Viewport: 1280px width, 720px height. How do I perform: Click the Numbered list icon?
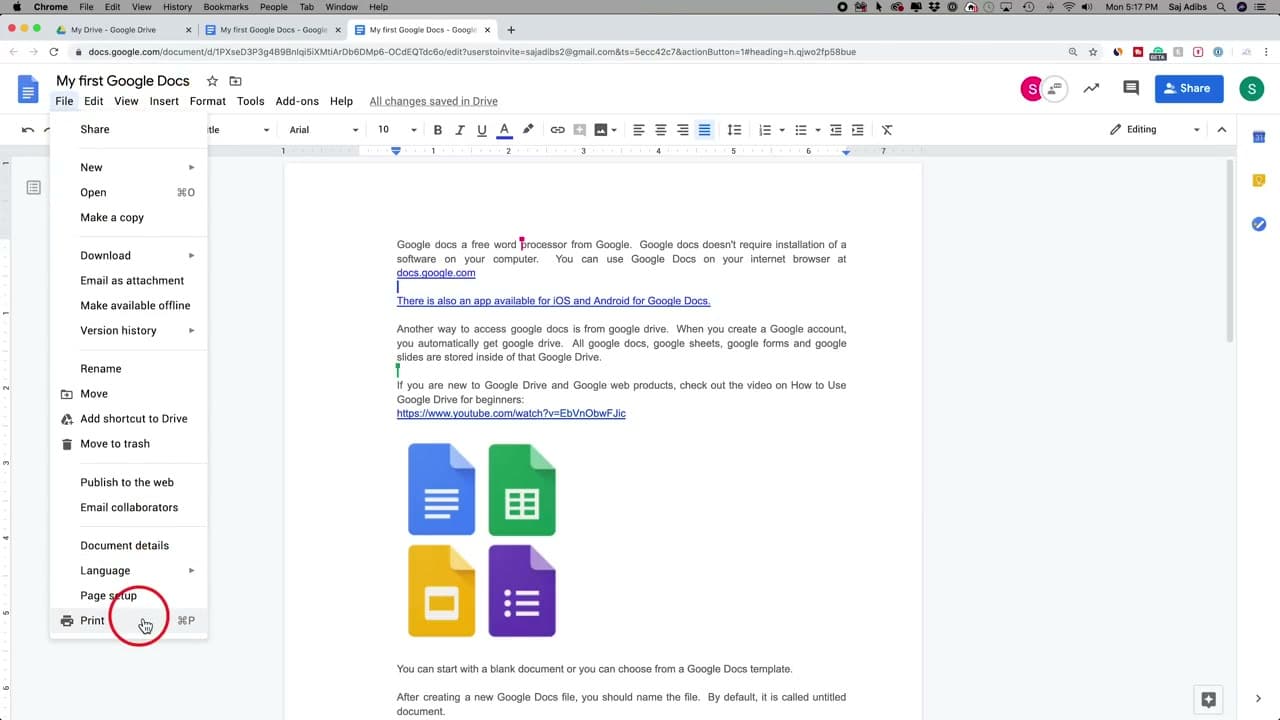[765, 130]
